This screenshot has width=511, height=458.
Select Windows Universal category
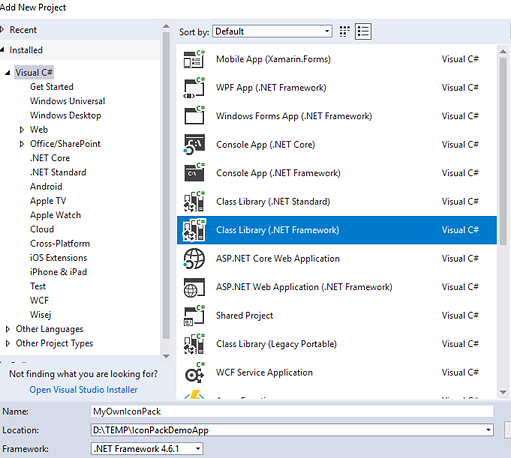pyautogui.click(x=67, y=101)
